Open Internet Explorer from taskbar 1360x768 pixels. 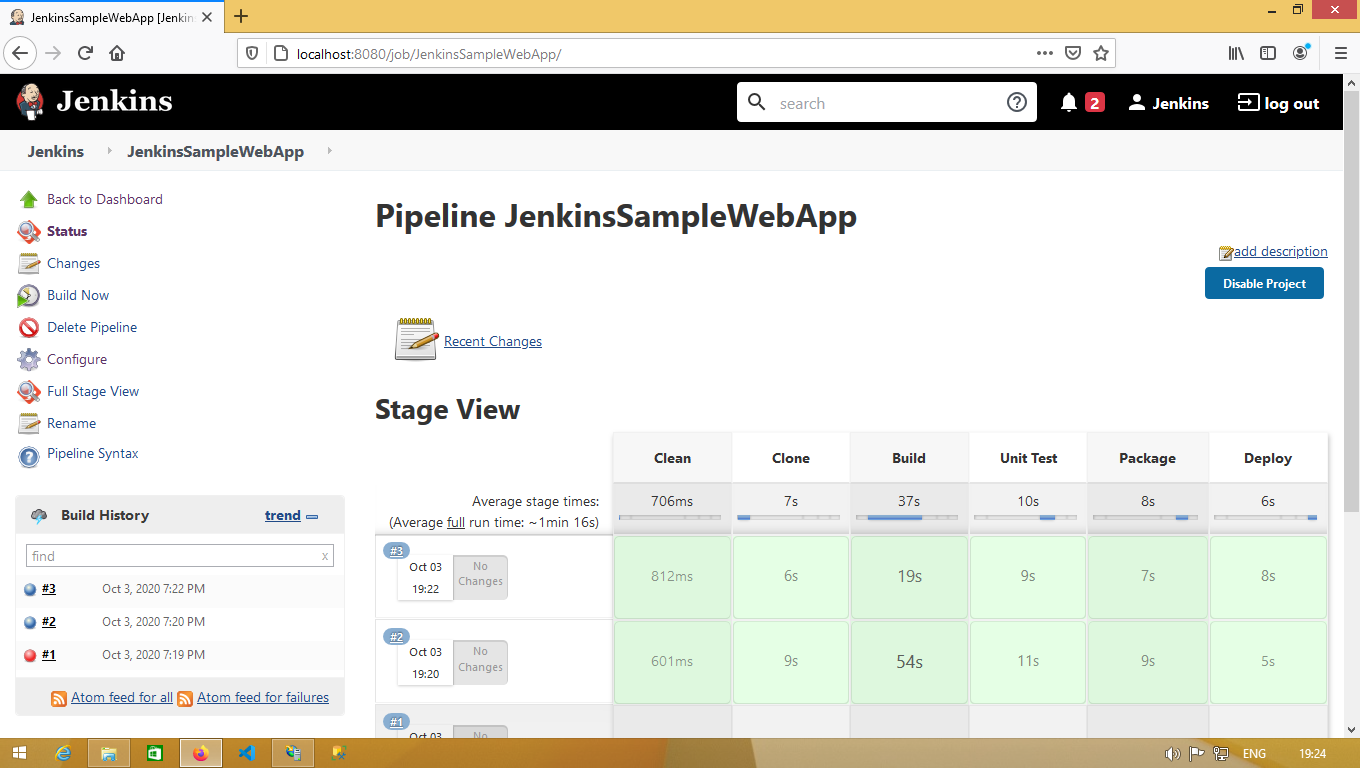pyautogui.click(x=63, y=753)
